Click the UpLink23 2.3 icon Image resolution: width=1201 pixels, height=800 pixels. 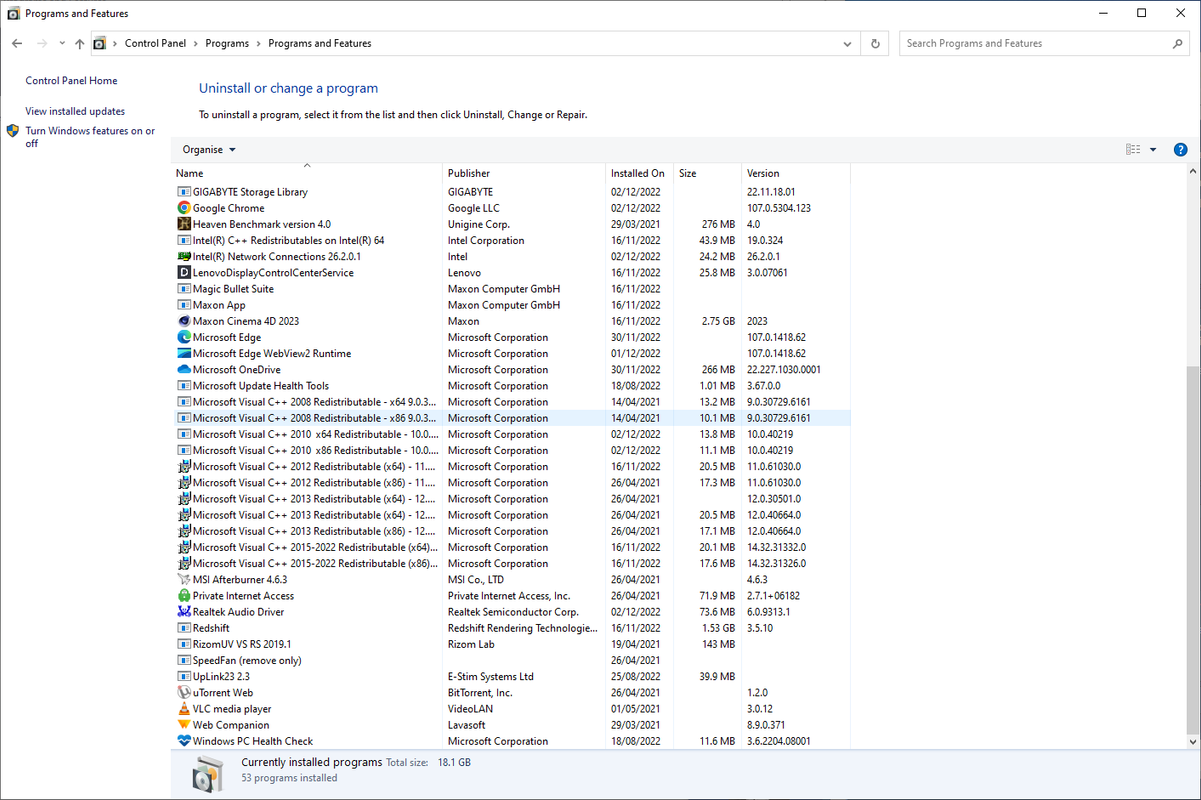(184, 677)
